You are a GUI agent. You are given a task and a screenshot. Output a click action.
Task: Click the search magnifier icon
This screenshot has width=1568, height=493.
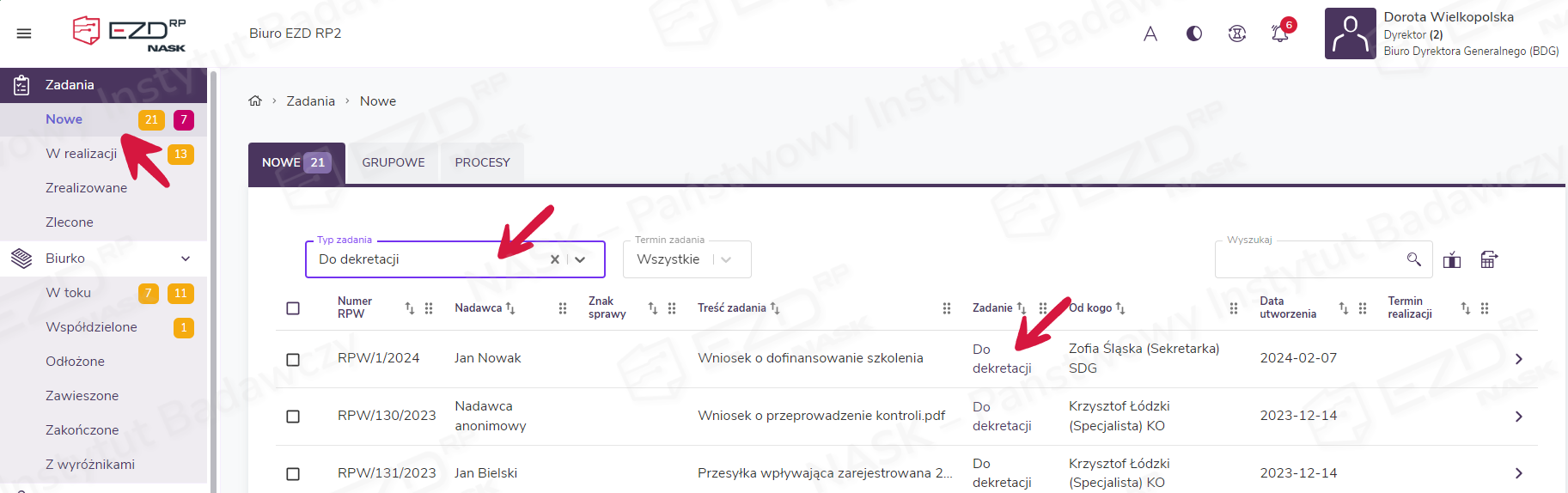tap(1413, 259)
